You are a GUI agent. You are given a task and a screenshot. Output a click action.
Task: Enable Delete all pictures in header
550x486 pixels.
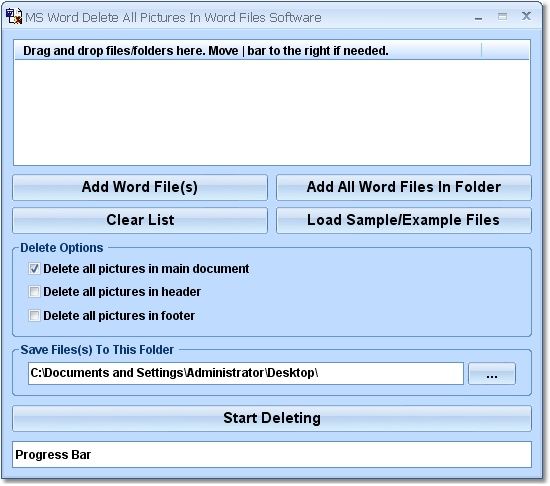(34, 292)
